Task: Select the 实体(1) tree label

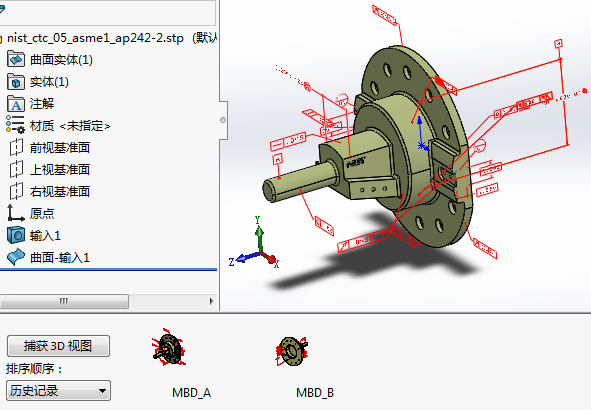Action: [49, 82]
